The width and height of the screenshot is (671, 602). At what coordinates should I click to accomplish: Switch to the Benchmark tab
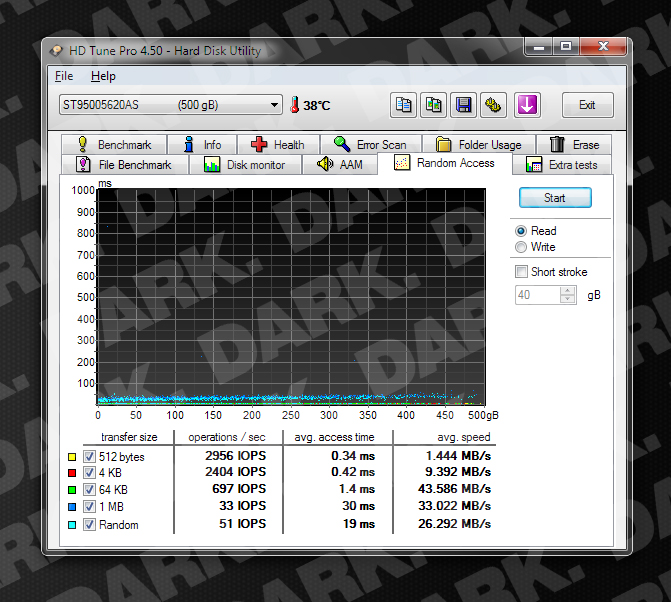(x=113, y=145)
